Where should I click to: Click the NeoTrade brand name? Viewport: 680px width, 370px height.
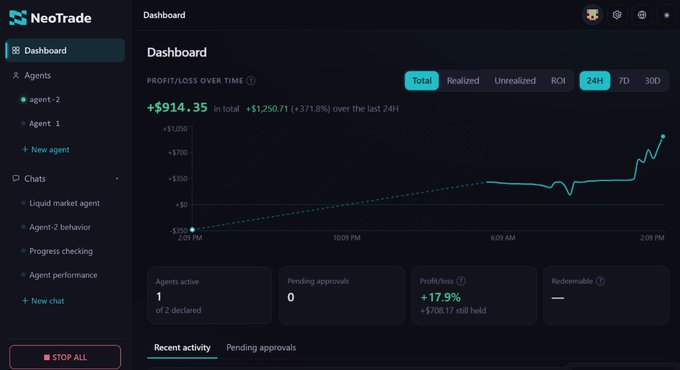(x=61, y=18)
